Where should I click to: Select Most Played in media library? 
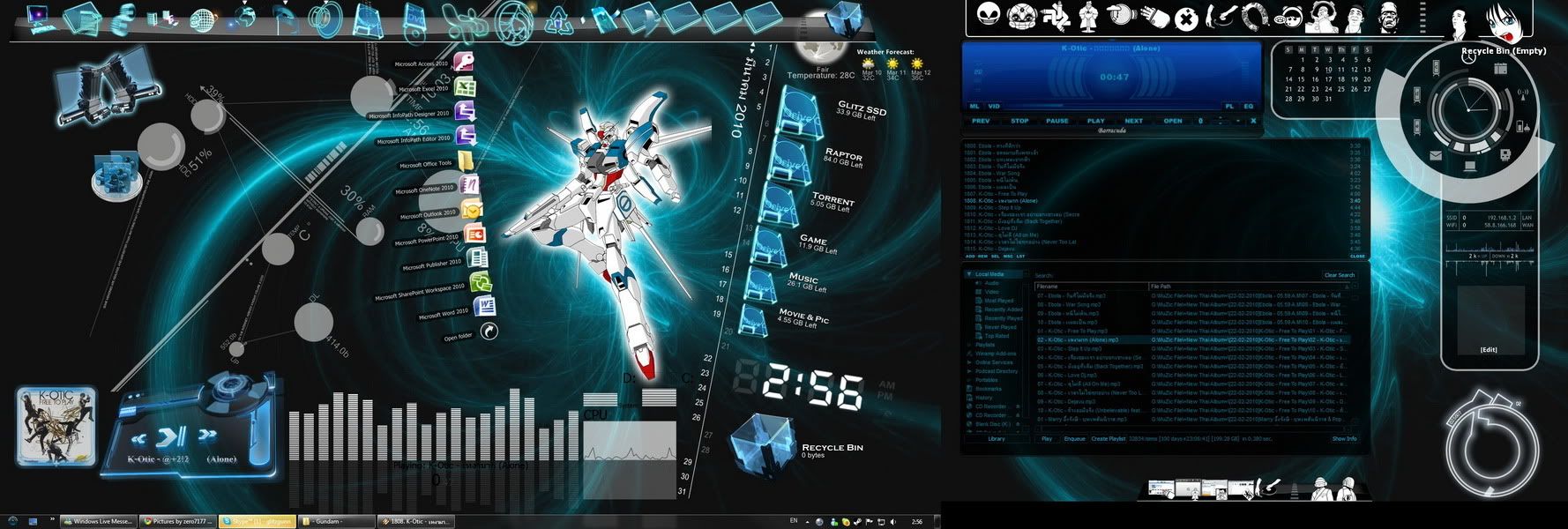(x=999, y=301)
